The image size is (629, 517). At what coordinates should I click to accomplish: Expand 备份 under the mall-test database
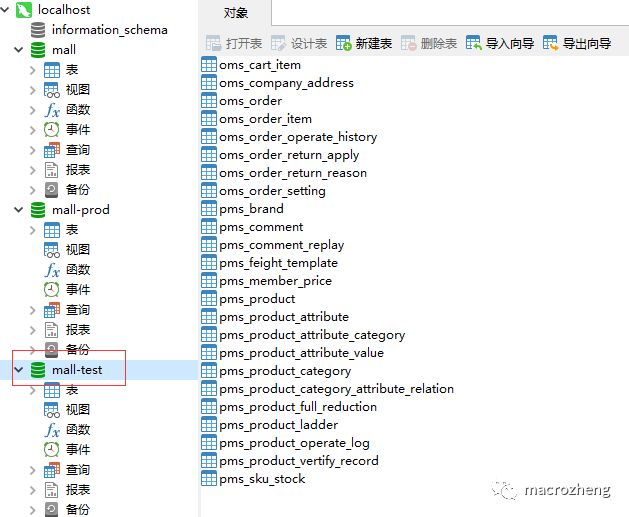click(32, 510)
